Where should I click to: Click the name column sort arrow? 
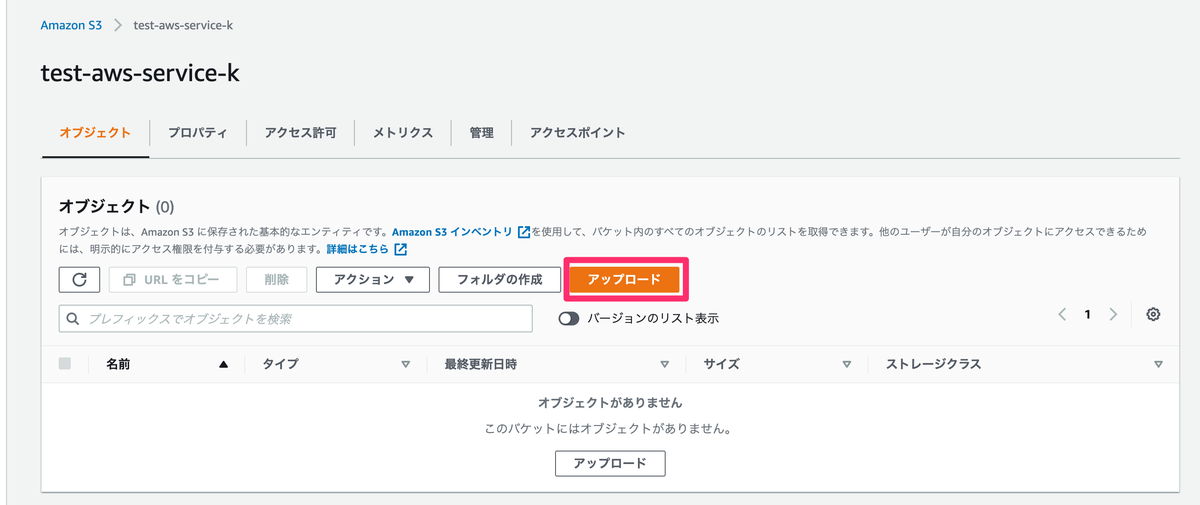(x=224, y=365)
